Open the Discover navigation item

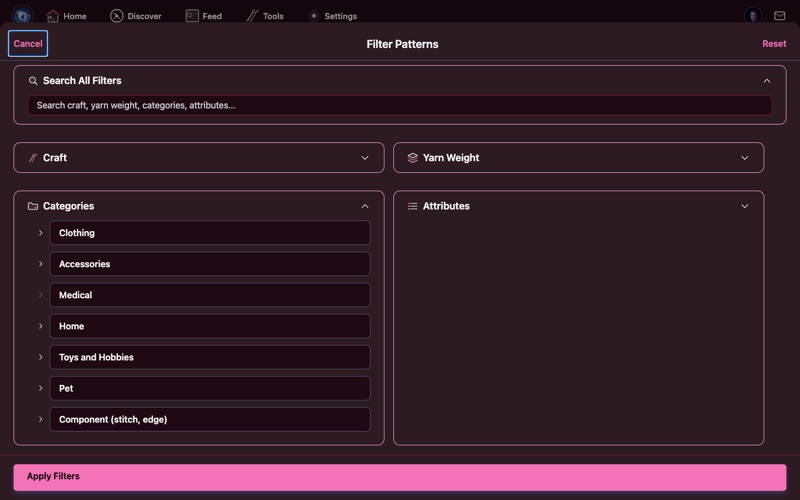pyautogui.click(x=136, y=16)
